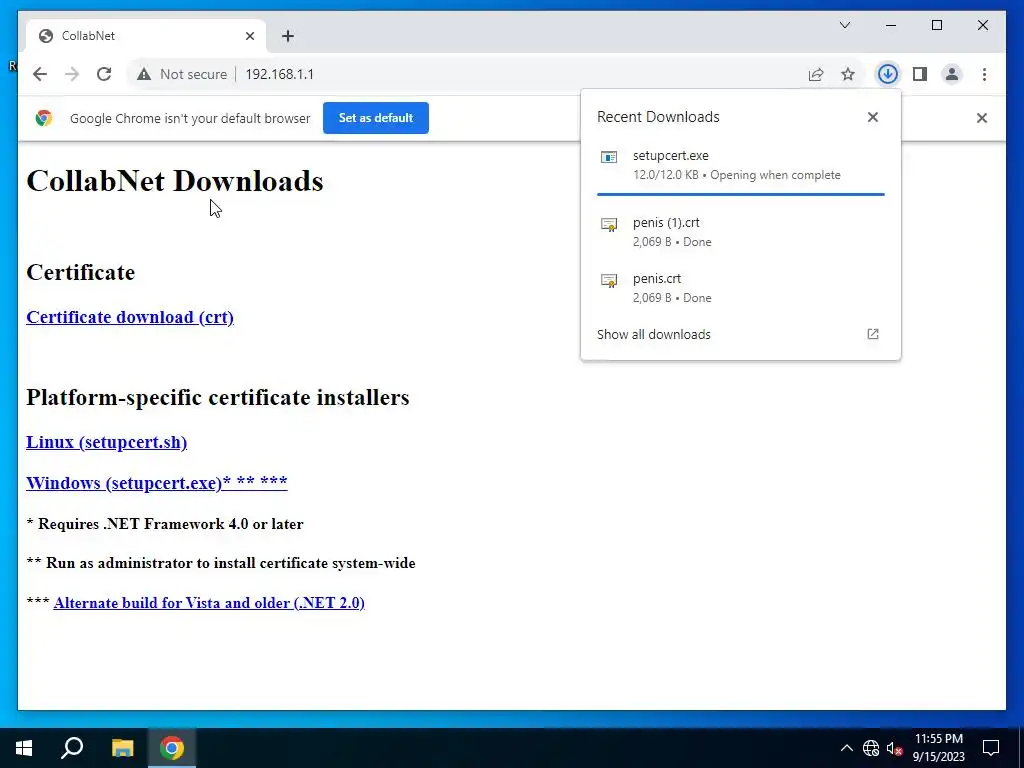Open the side panel icon
The width and height of the screenshot is (1024, 768).
coord(920,74)
